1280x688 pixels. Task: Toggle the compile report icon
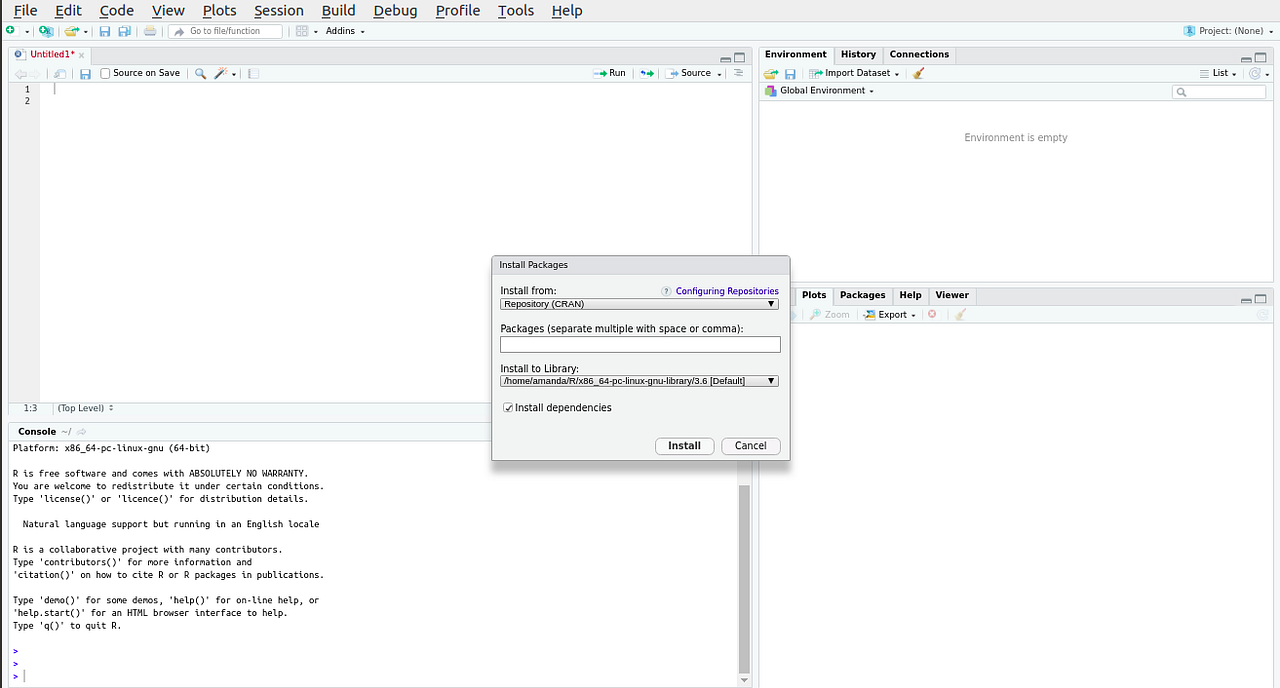point(252,73)
